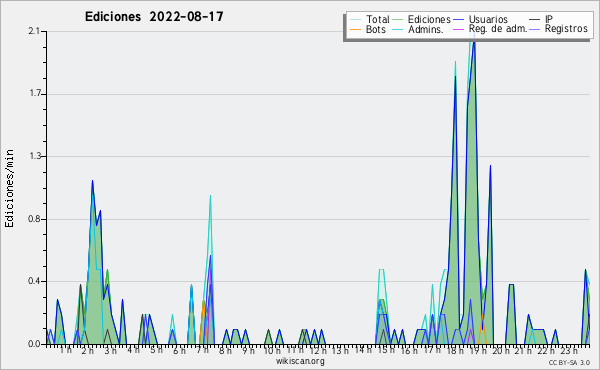Click the '1 h' x-axis label
The width and height of the screenshot is (600, 370).
[65, 350]
